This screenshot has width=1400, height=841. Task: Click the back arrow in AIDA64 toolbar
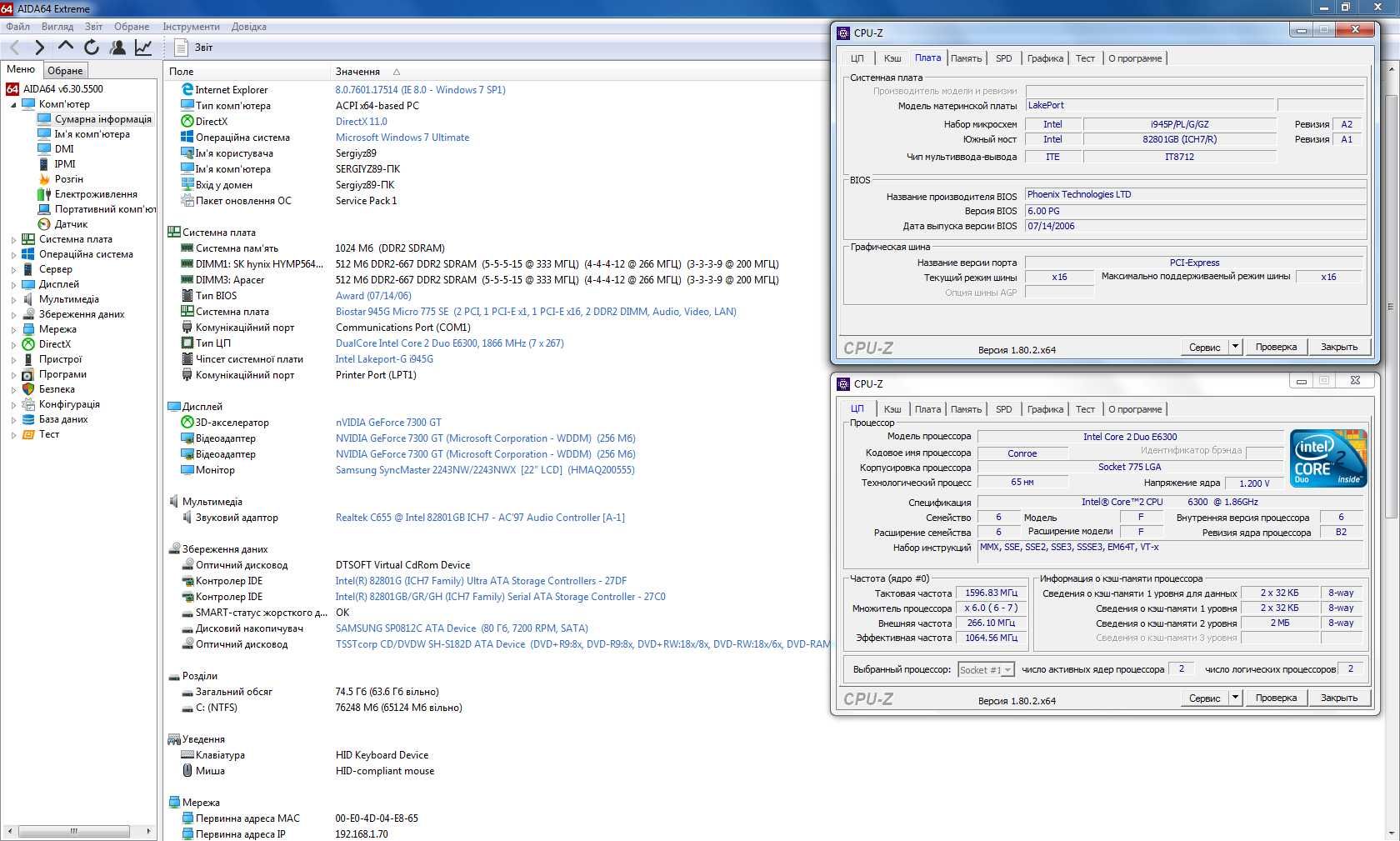click(14, 48)
